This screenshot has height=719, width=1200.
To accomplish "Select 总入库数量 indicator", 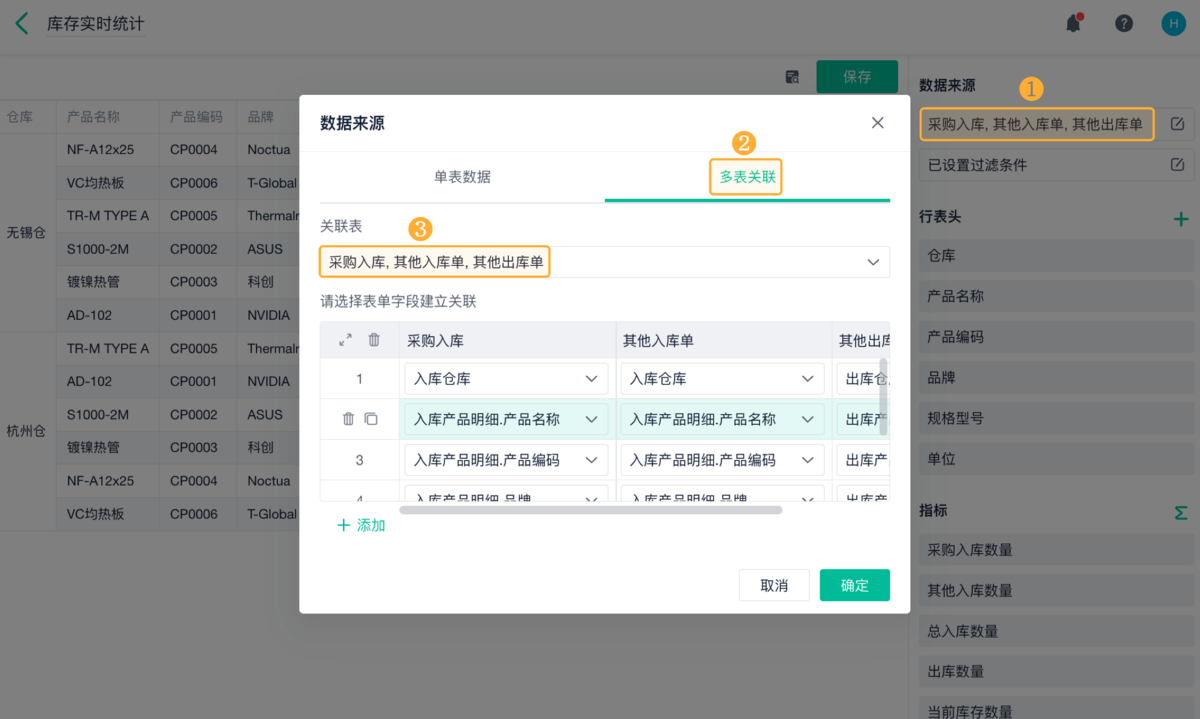I will [x=1057, y=631].
